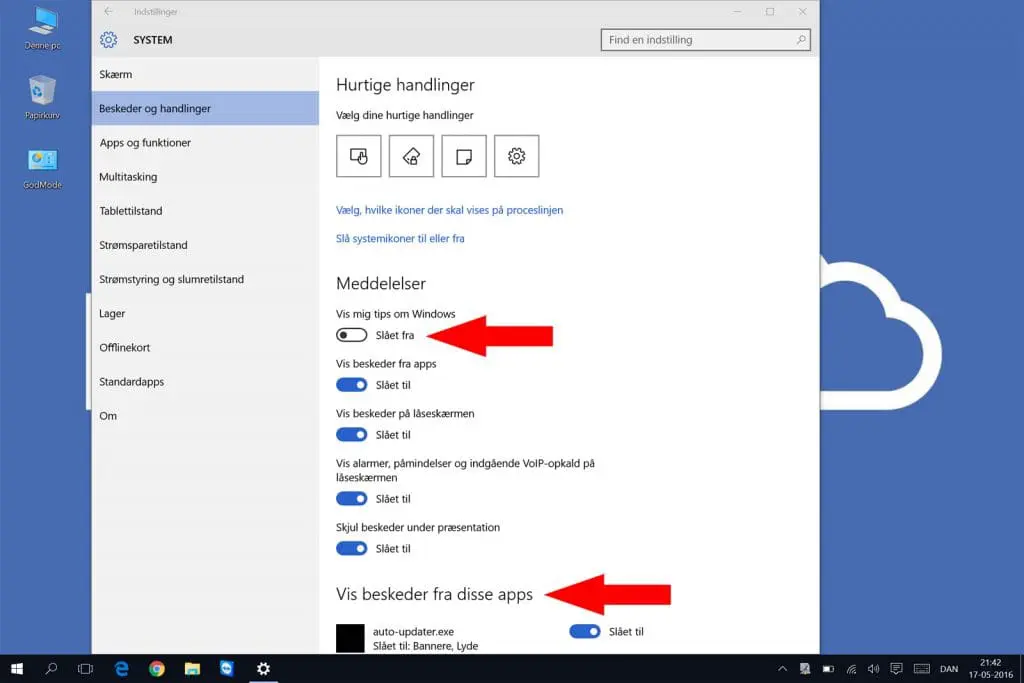The width and height of the screenshot is (1024, 683).
Task: Click the Wi-Fi icon in the taskbar
Action: coord(850,669)
